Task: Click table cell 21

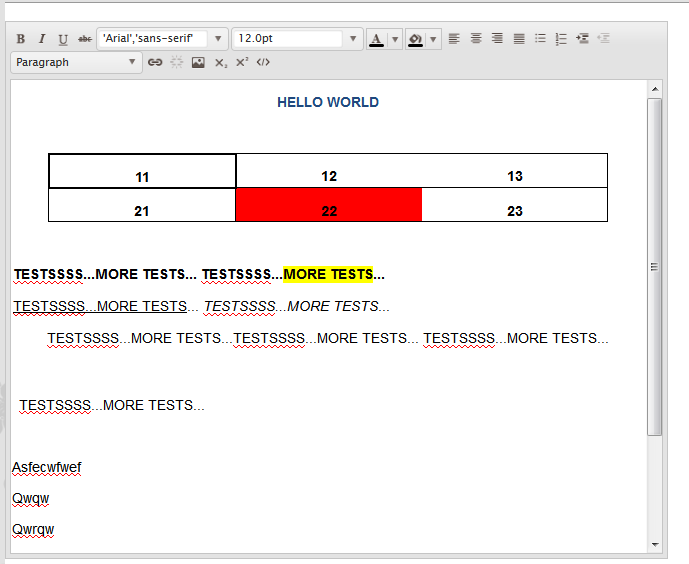Action: pyautogui.click(x=141, y=205)
